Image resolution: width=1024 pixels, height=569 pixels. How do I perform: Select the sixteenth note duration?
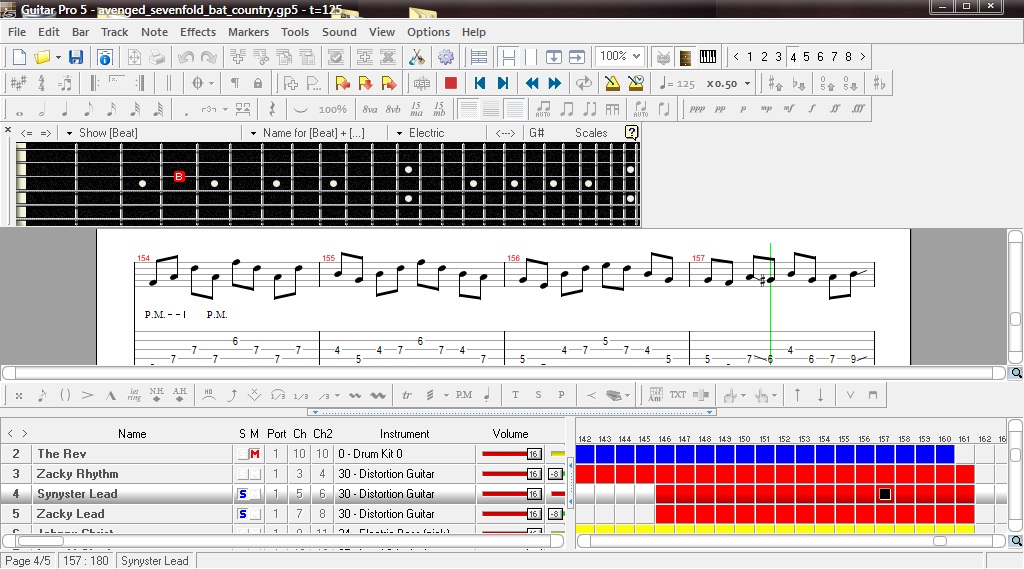[x=112, y=110]
